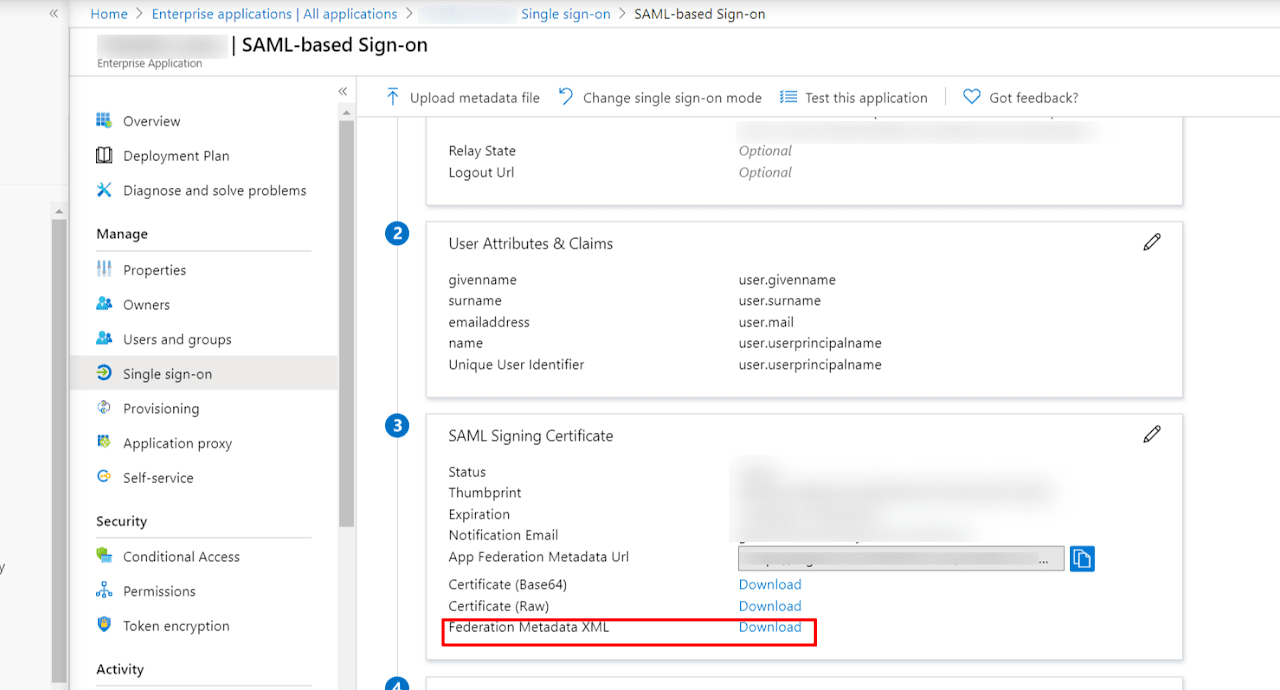The height and width of the screenshot is (690, 1280).
Task: Click the Deployment Plan book icon
Action: (104, 156)
